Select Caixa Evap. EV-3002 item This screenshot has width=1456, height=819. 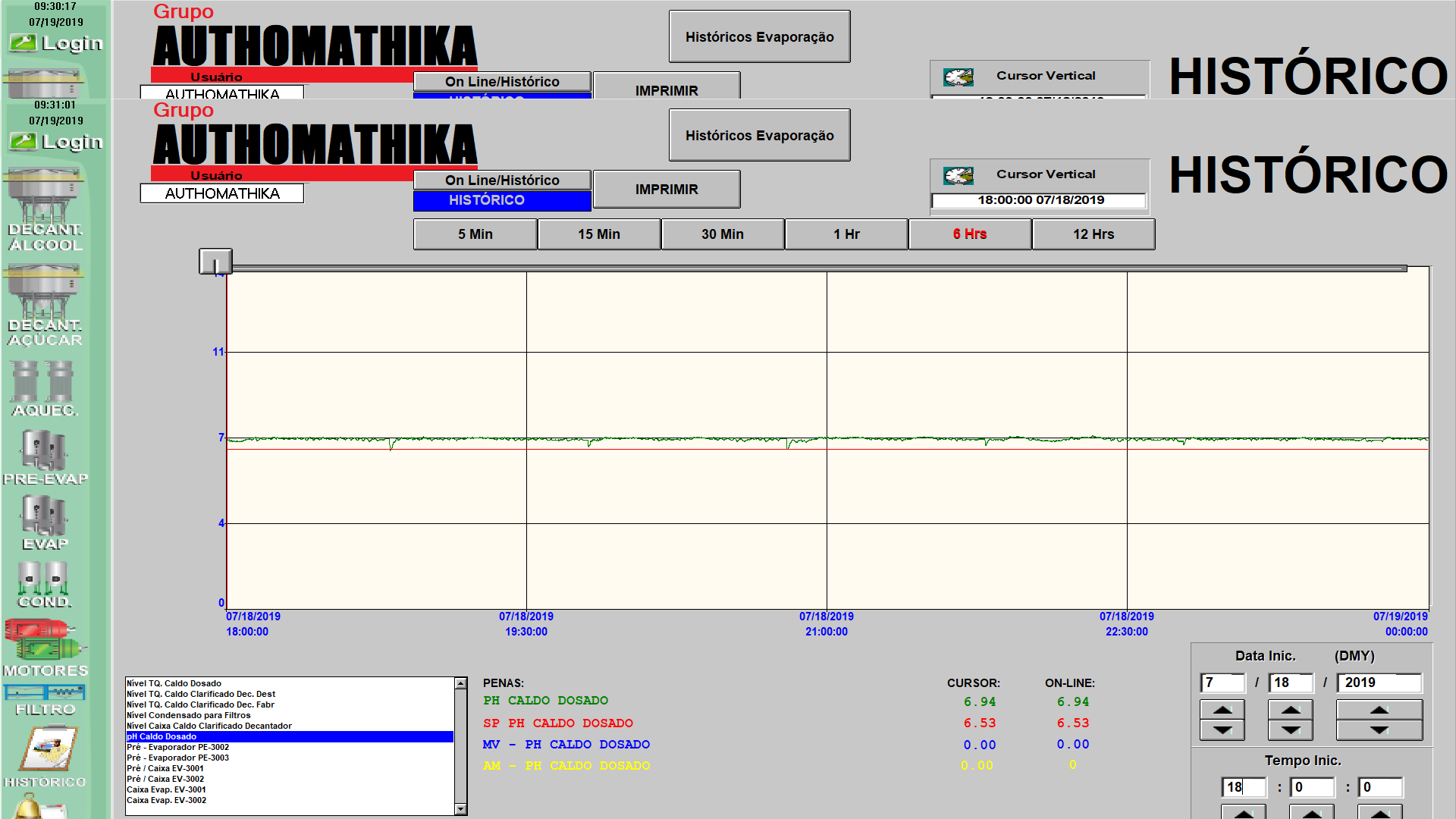click(290, 800)
